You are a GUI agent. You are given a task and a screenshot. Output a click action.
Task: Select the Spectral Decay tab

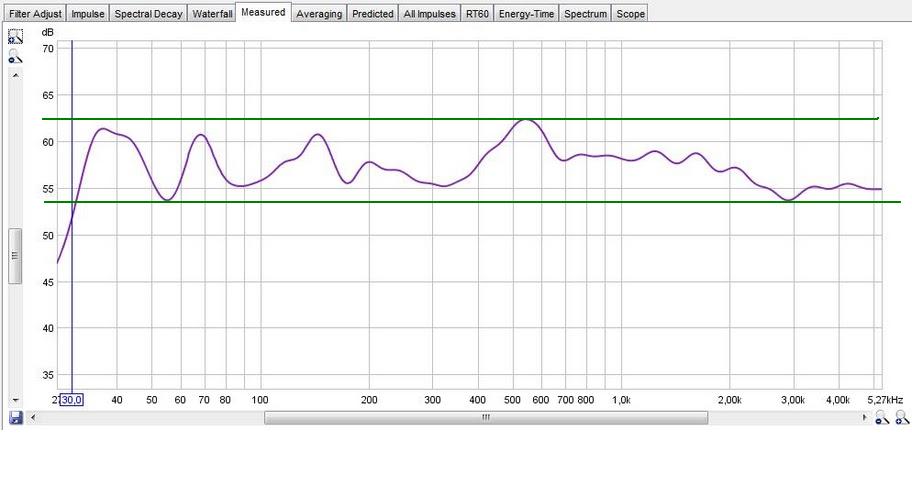(x=146, y=14)
